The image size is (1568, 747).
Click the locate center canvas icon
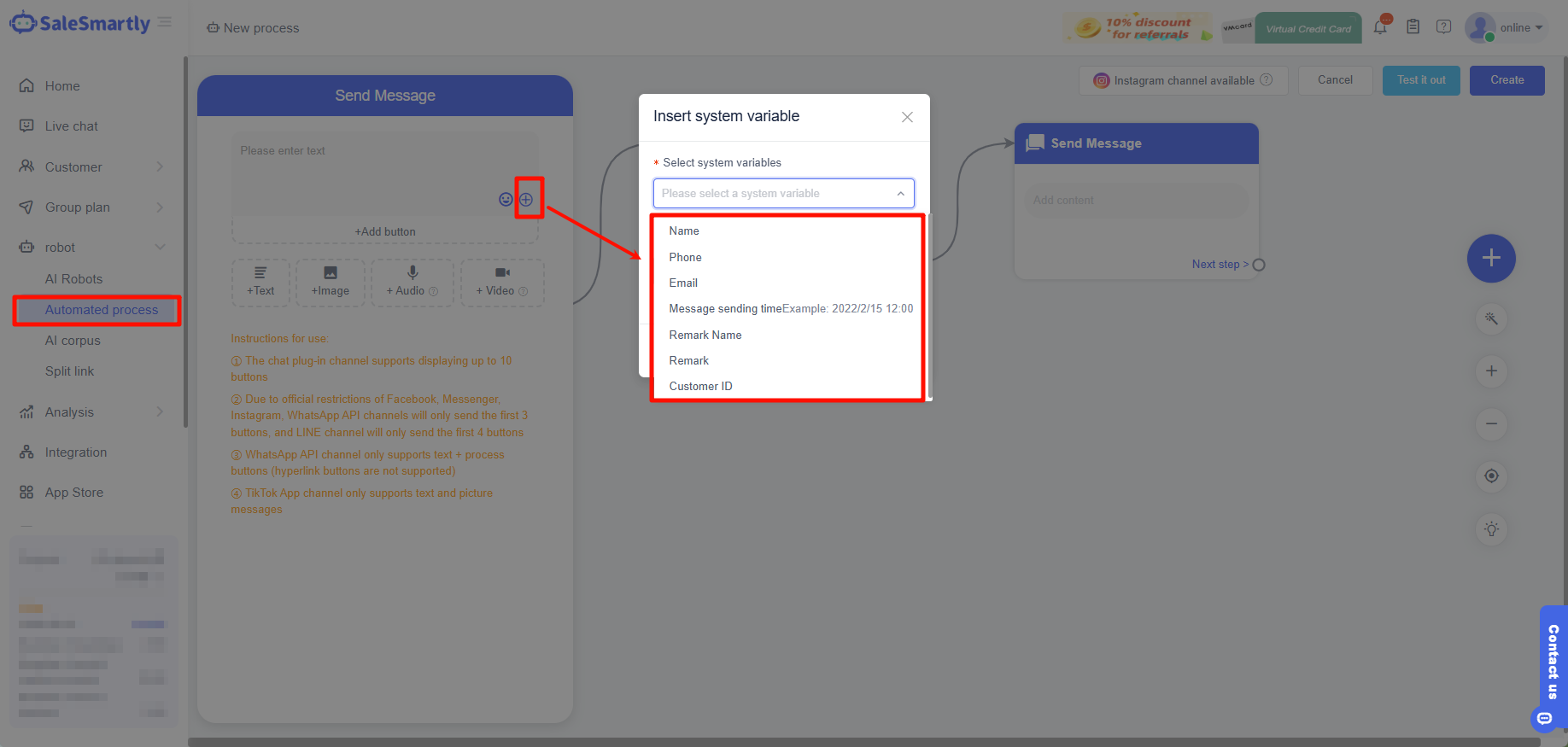click(x=1491, y=476)
